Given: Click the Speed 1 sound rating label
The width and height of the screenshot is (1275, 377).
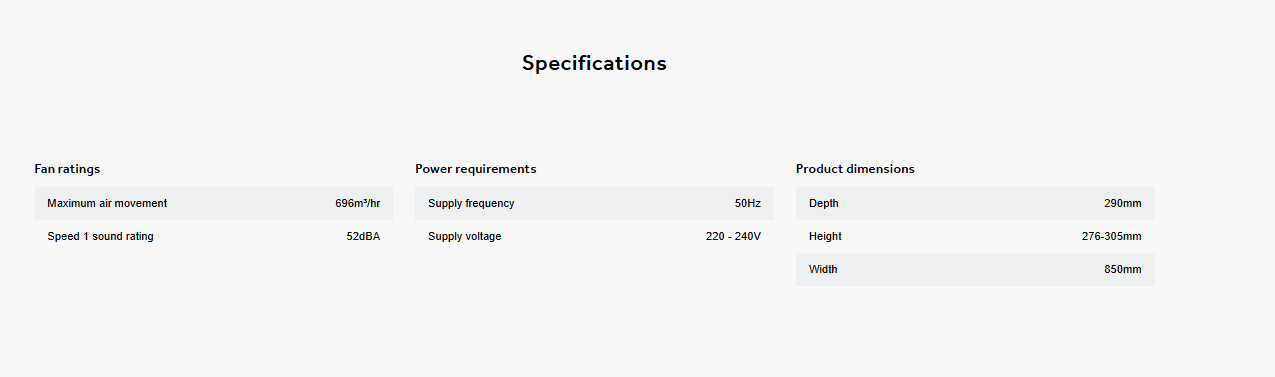Looking at the screenshot, I should tap(100, 236).
